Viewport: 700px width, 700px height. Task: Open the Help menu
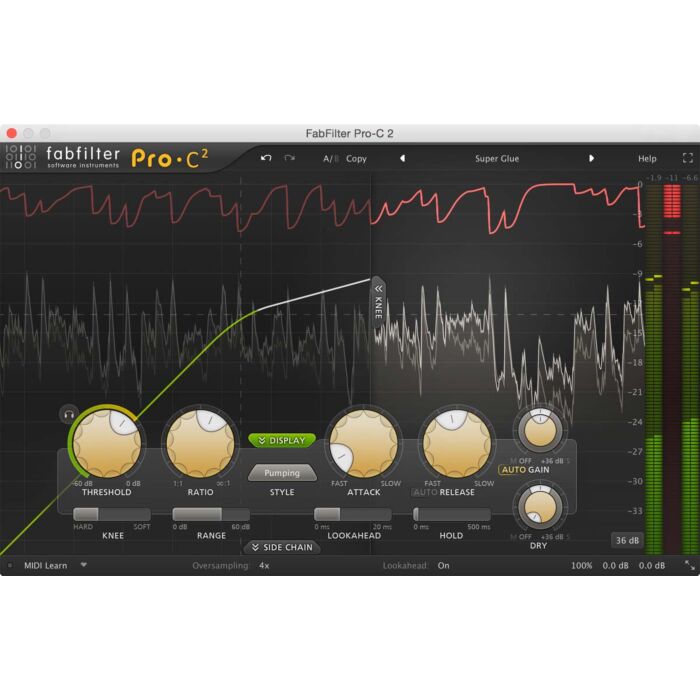click(x=647, y=158)
